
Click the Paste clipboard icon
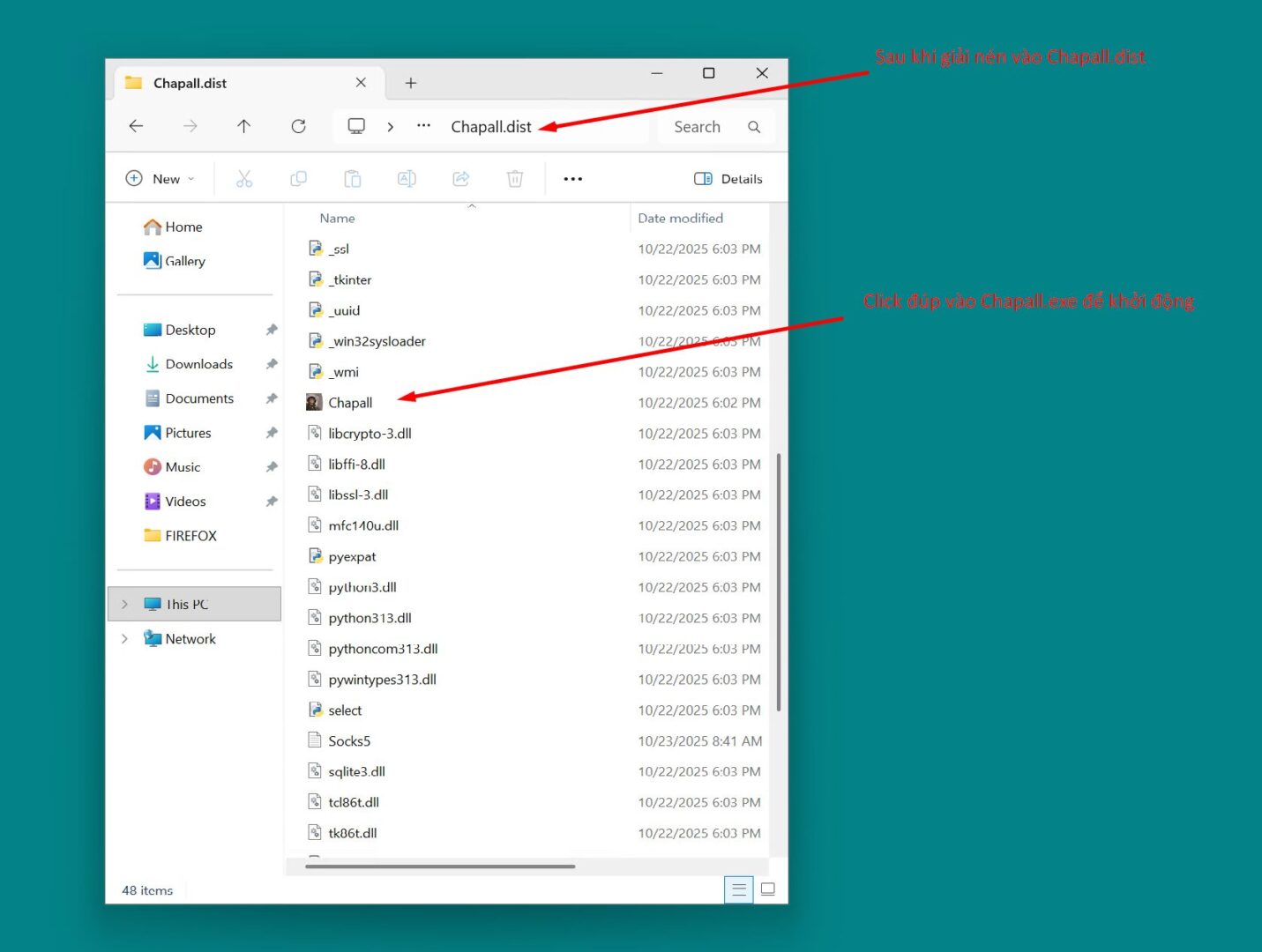pyautogui.click(x=353, y=179)
